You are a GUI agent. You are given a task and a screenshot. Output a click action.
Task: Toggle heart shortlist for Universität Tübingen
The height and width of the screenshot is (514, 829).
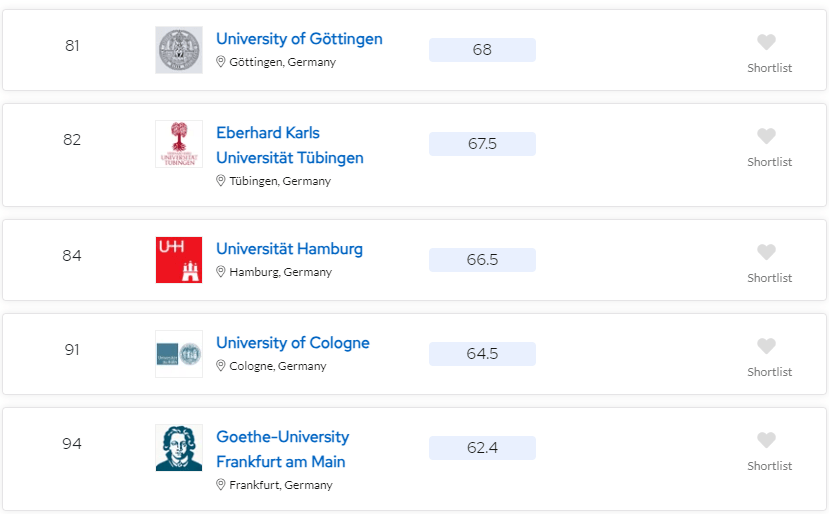pos(766,136)
